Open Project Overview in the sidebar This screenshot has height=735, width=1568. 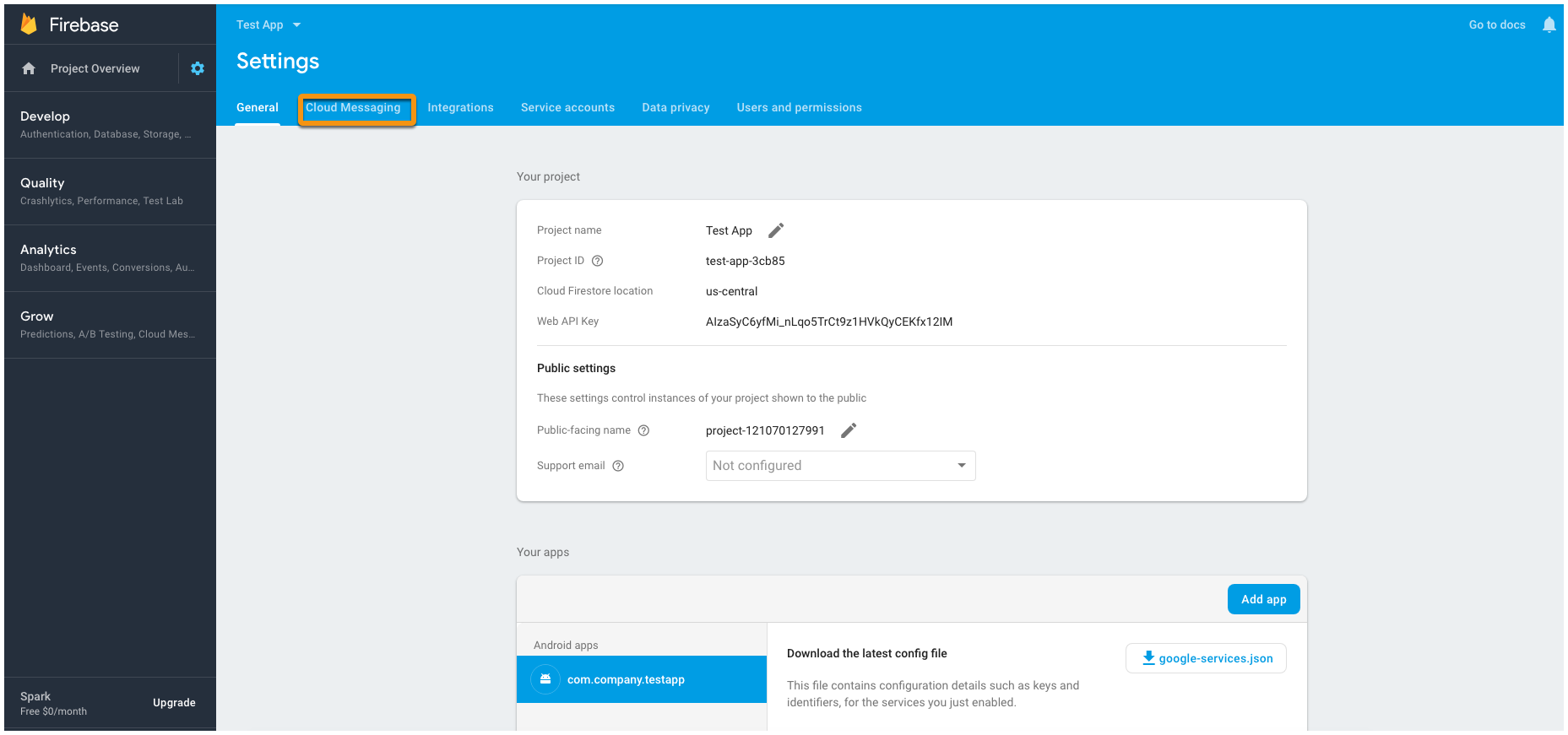pos(95,68)
